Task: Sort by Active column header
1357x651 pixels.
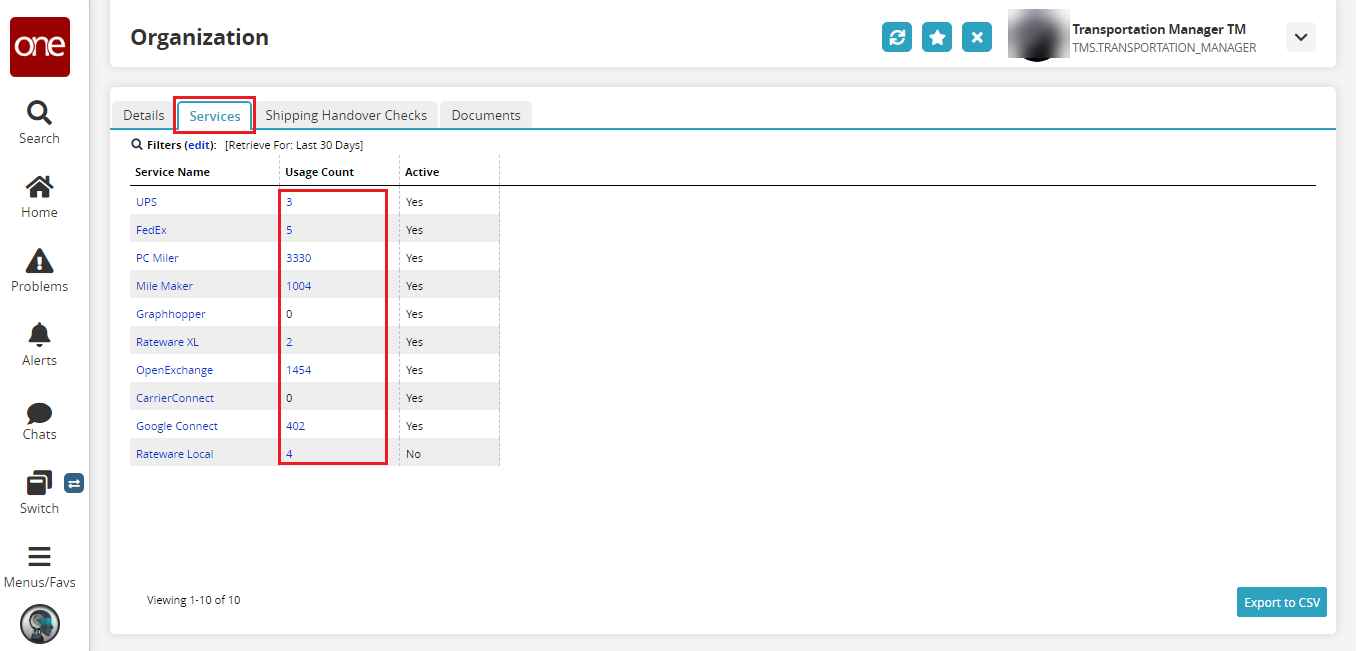Action: point(422,172)
